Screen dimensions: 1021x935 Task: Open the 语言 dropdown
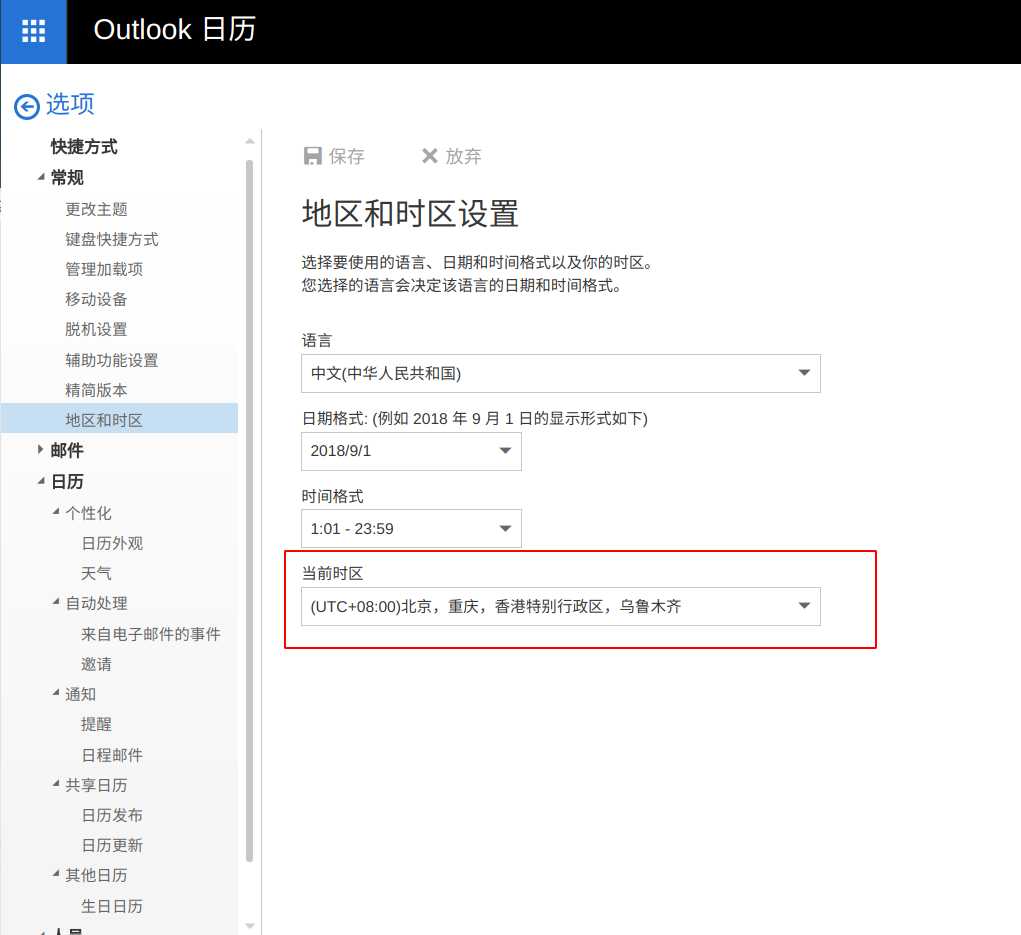pyautogui.click(x=561, y=373)
